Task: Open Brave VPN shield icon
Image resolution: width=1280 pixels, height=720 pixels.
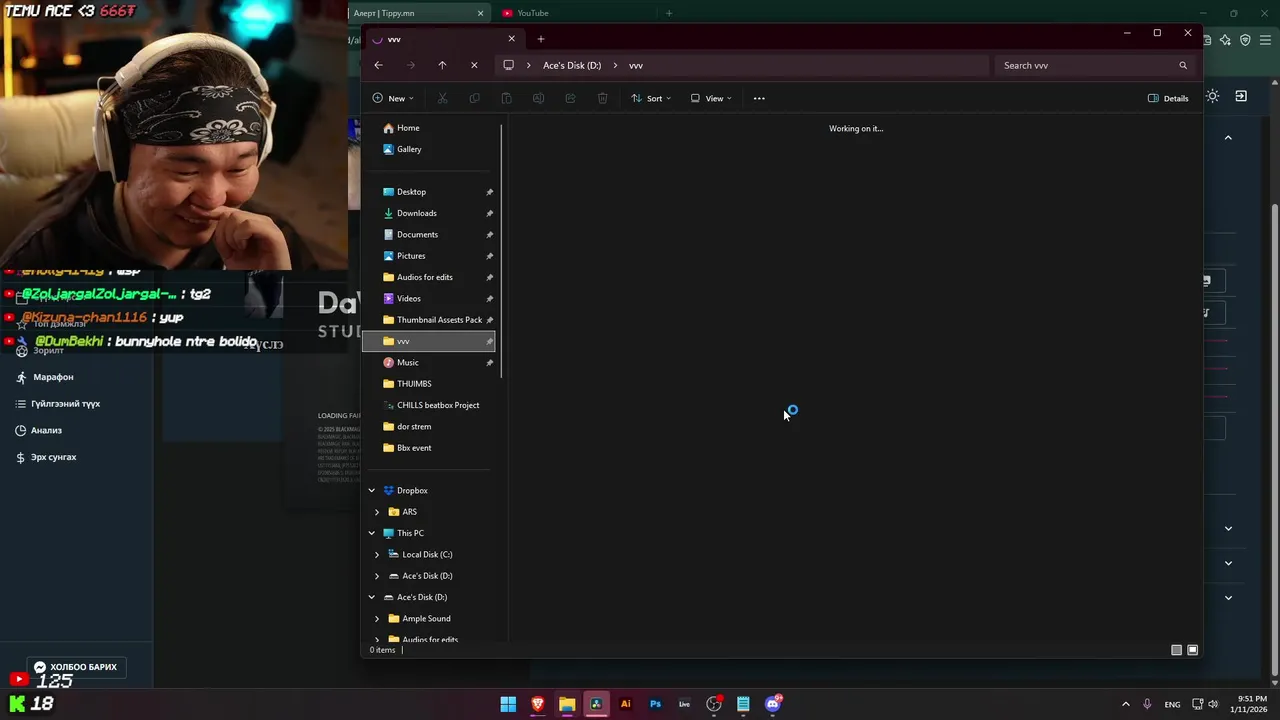Action: coord(1245,40)
